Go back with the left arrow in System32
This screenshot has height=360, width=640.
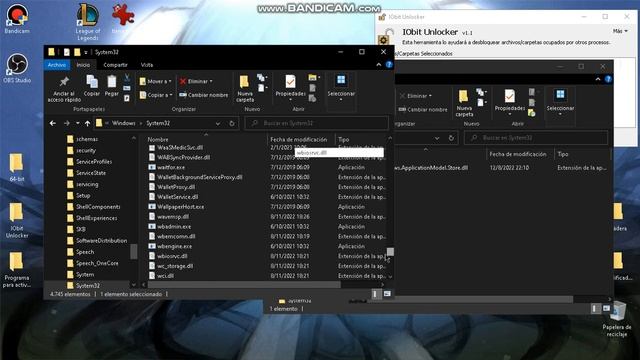(53, 123)
